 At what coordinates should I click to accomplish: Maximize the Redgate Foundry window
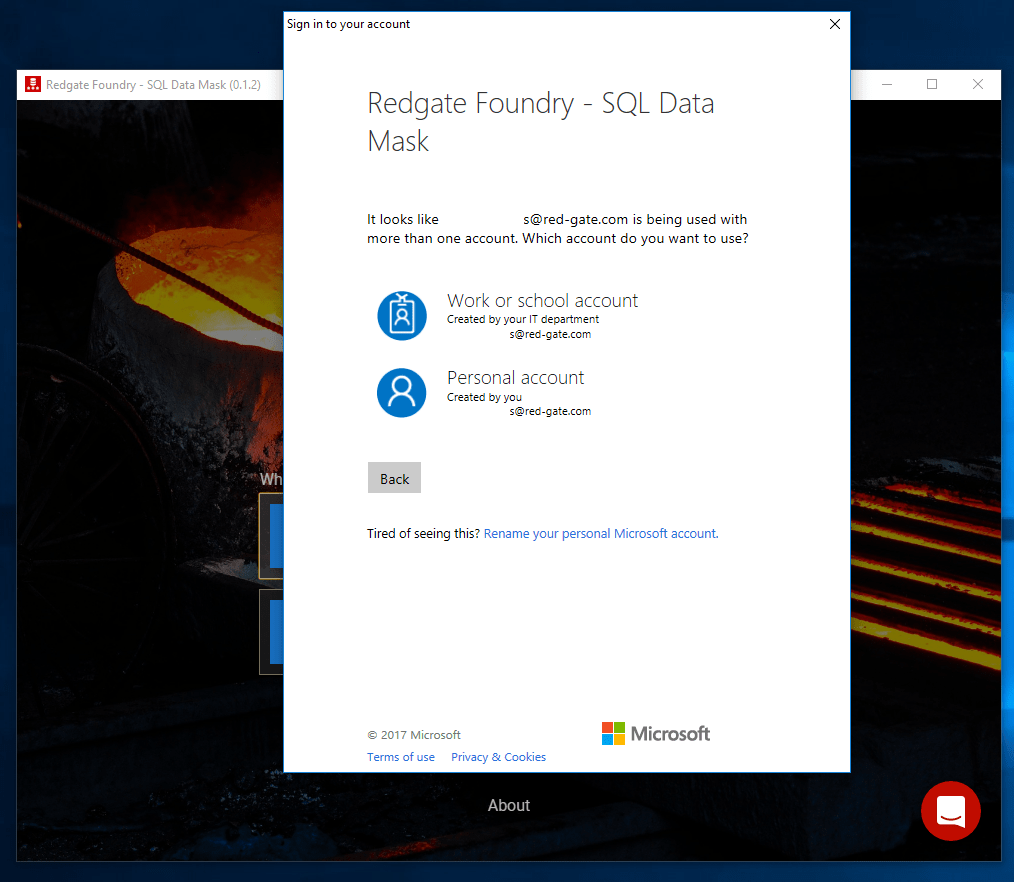(932, 84)
